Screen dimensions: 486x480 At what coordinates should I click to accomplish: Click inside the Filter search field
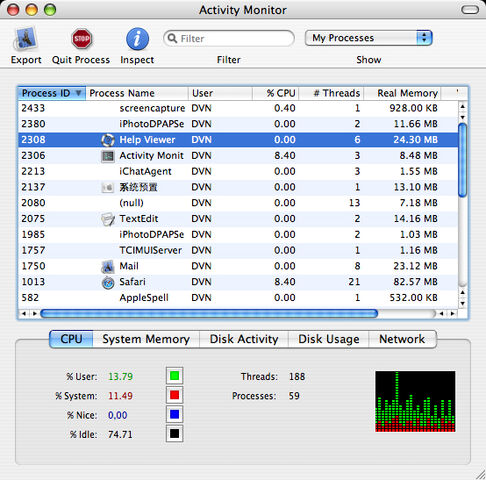(x=229, y=38)
